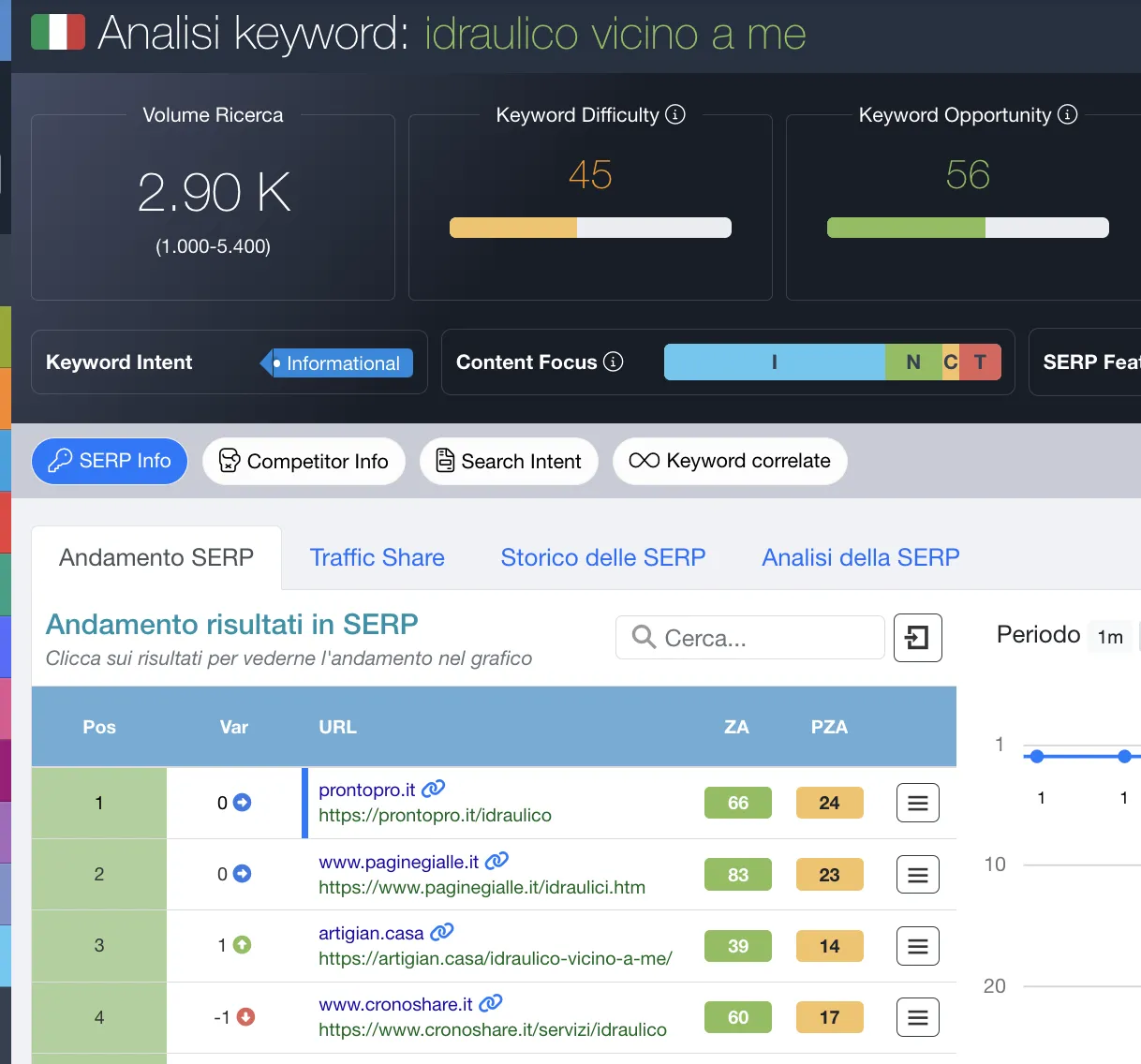1141x1064 pixels.
Task: Open the https://artigian.casa/idraulico-vicino-a-me/ link
Action: (495, 958)
